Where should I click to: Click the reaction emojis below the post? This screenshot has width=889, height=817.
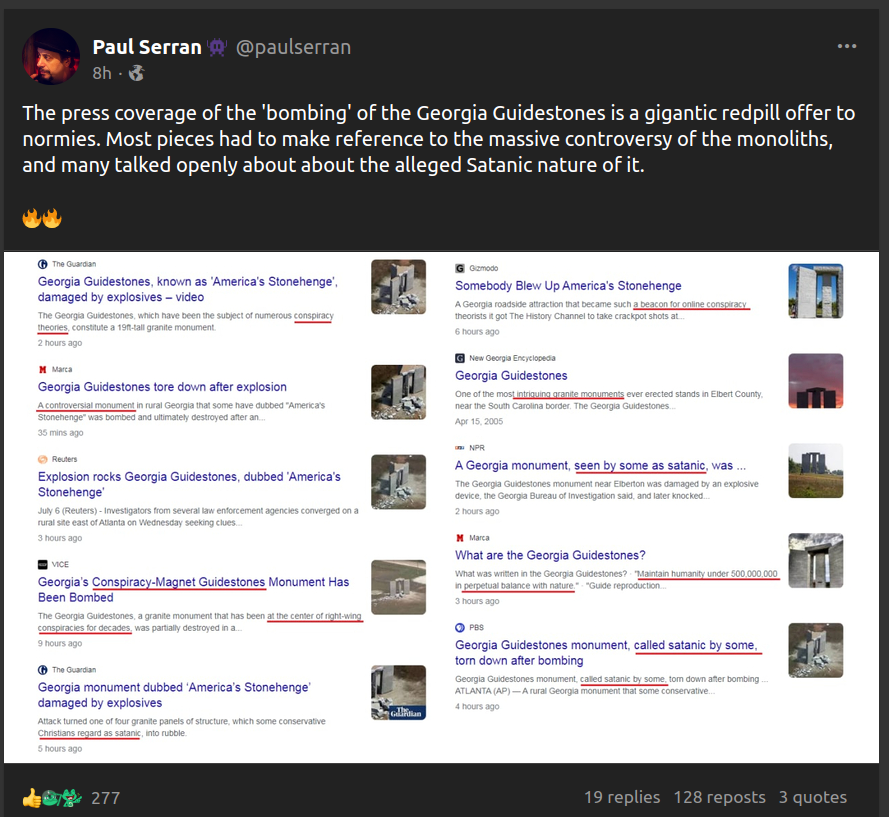coord(52,797)
